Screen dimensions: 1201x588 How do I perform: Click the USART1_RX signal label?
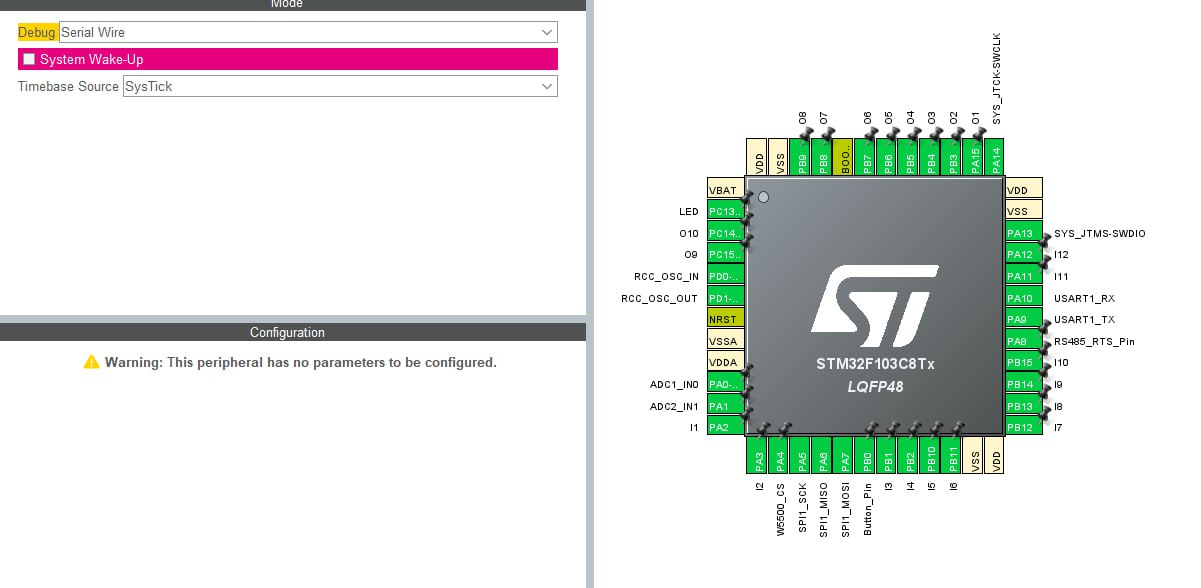point(1084,298)
